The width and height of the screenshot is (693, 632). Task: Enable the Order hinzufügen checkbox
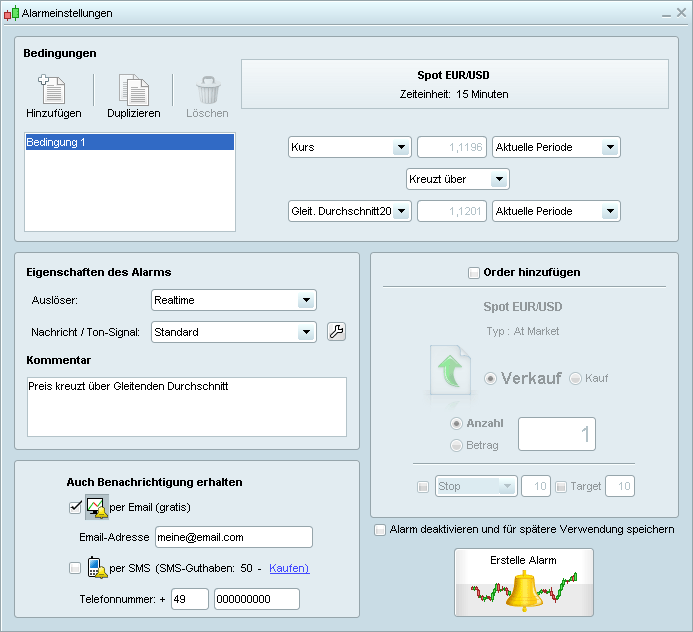[x=473, y=273]
